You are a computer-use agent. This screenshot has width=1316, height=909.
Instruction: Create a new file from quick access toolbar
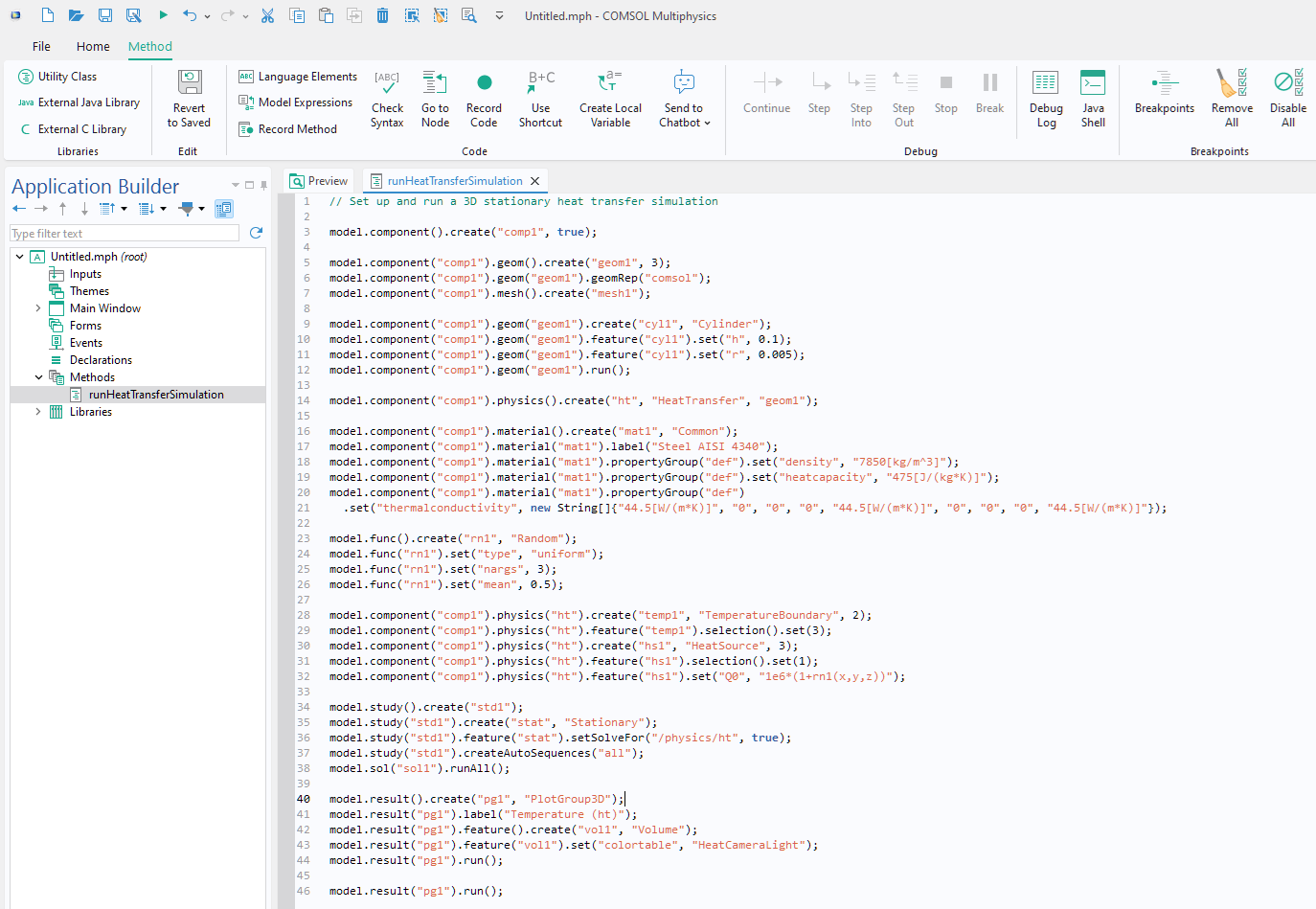pyautogui.click(x=47, y=15)
